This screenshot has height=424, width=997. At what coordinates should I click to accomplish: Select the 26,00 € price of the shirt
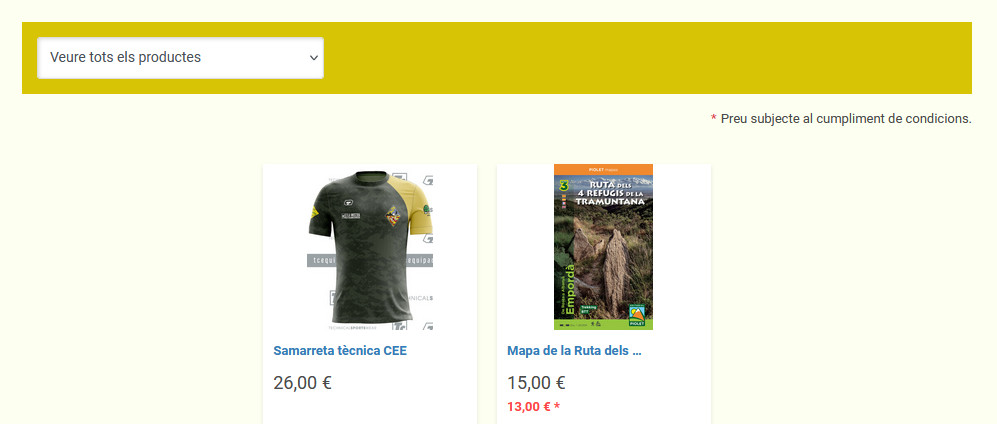[303, 383]
